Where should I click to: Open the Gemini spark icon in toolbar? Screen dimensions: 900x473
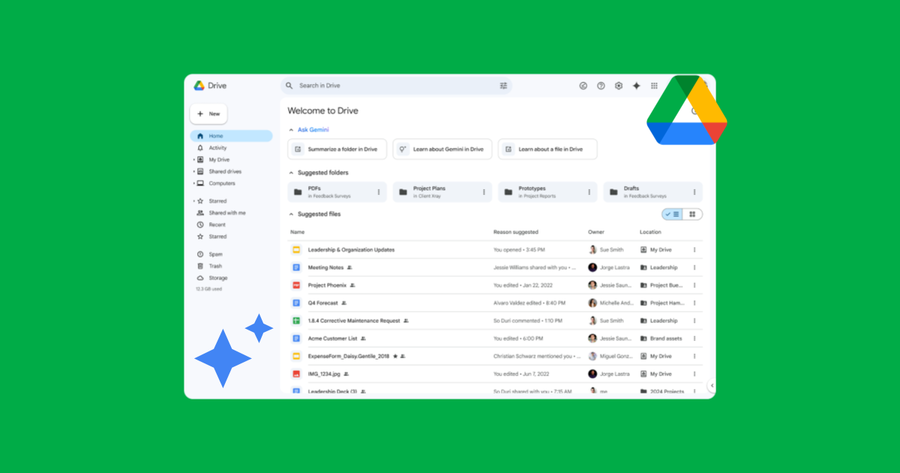(636, 86)
